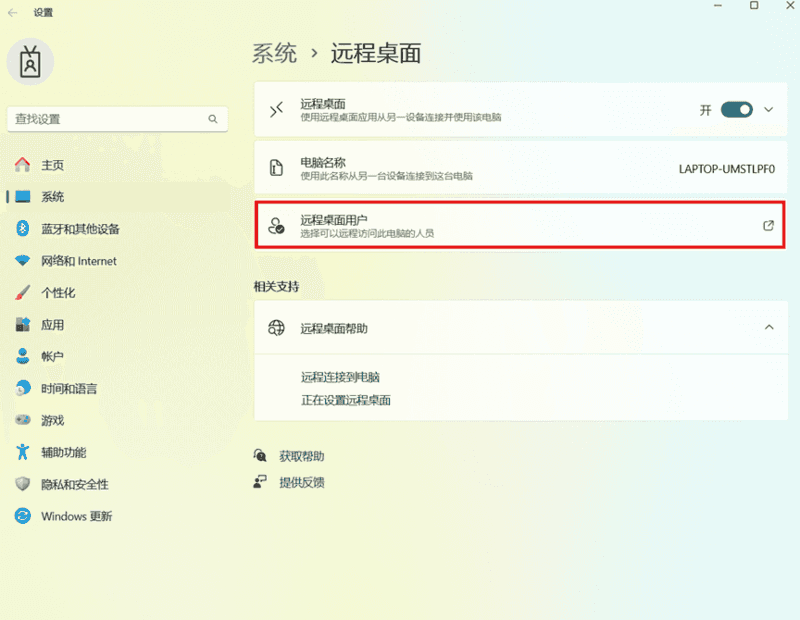Click the 辅助功能 accessibility icon
The height and width of the screenshot is (620, 800).
point(22,452)
